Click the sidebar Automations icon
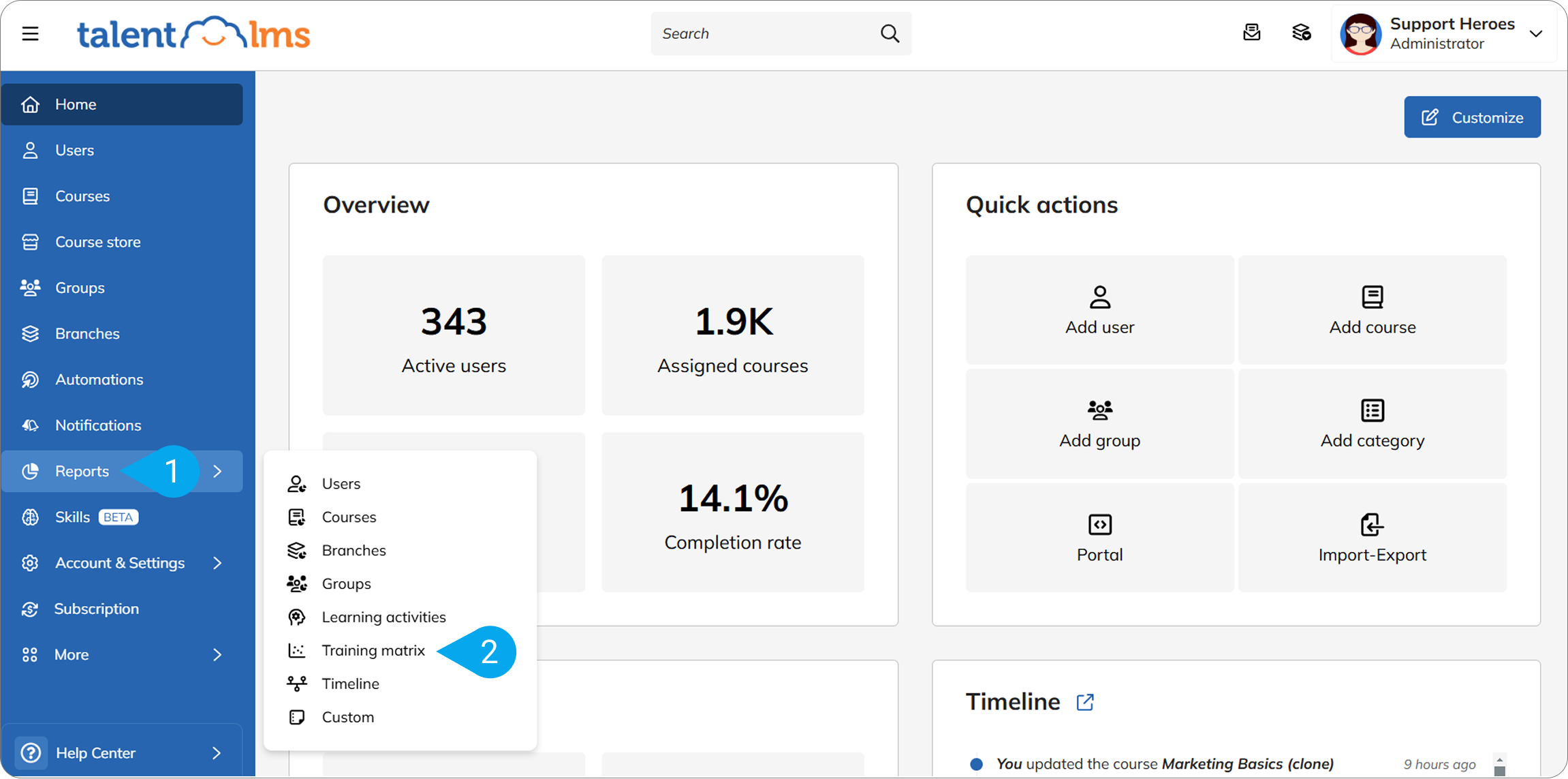This screenshot has width=1568, height=779. point(30,379)
